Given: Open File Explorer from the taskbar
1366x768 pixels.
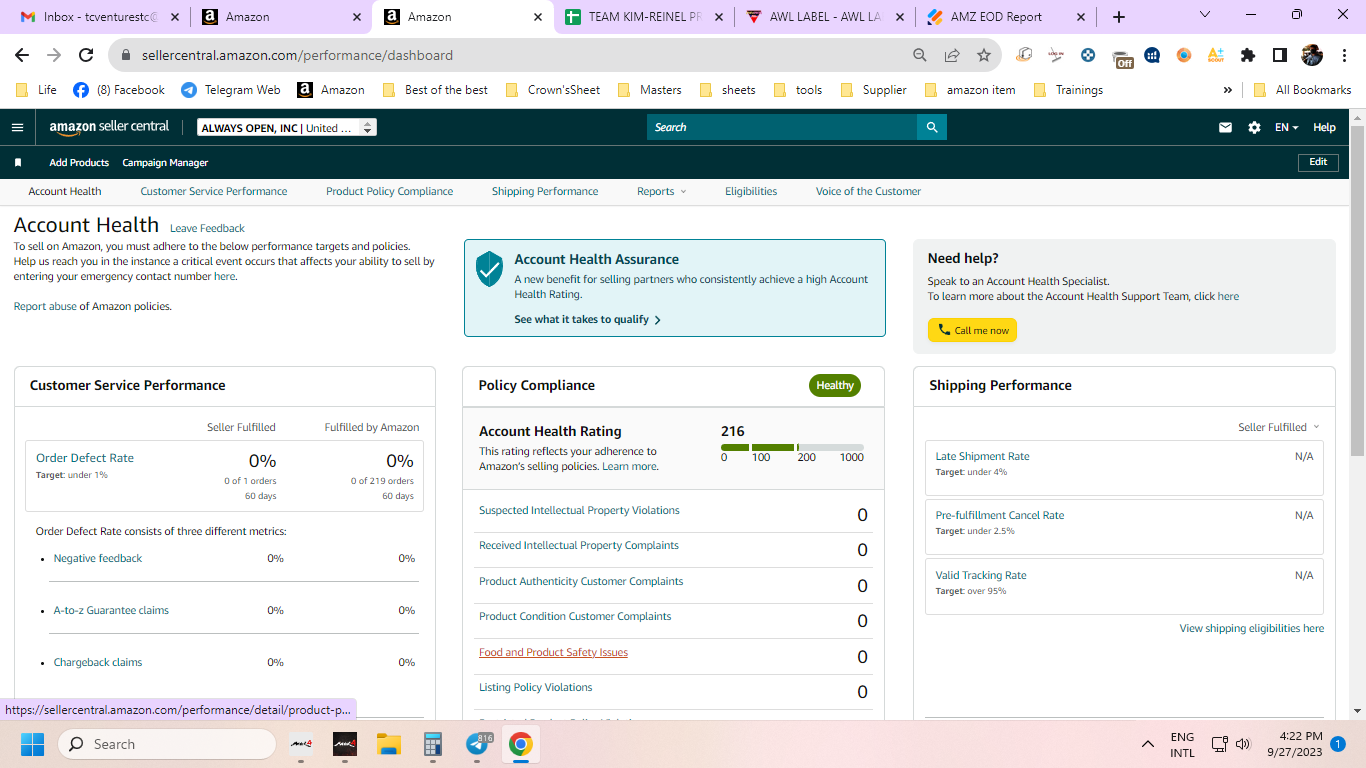Looking at the screenshot, I should coord(389,744).
